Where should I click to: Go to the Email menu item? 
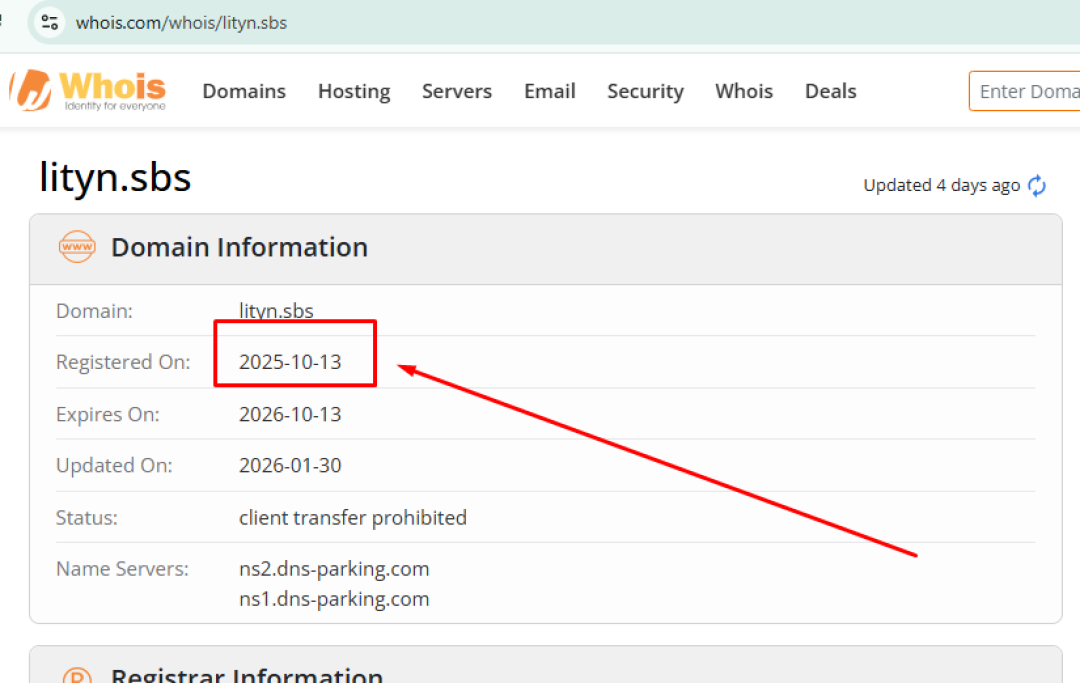550,91
